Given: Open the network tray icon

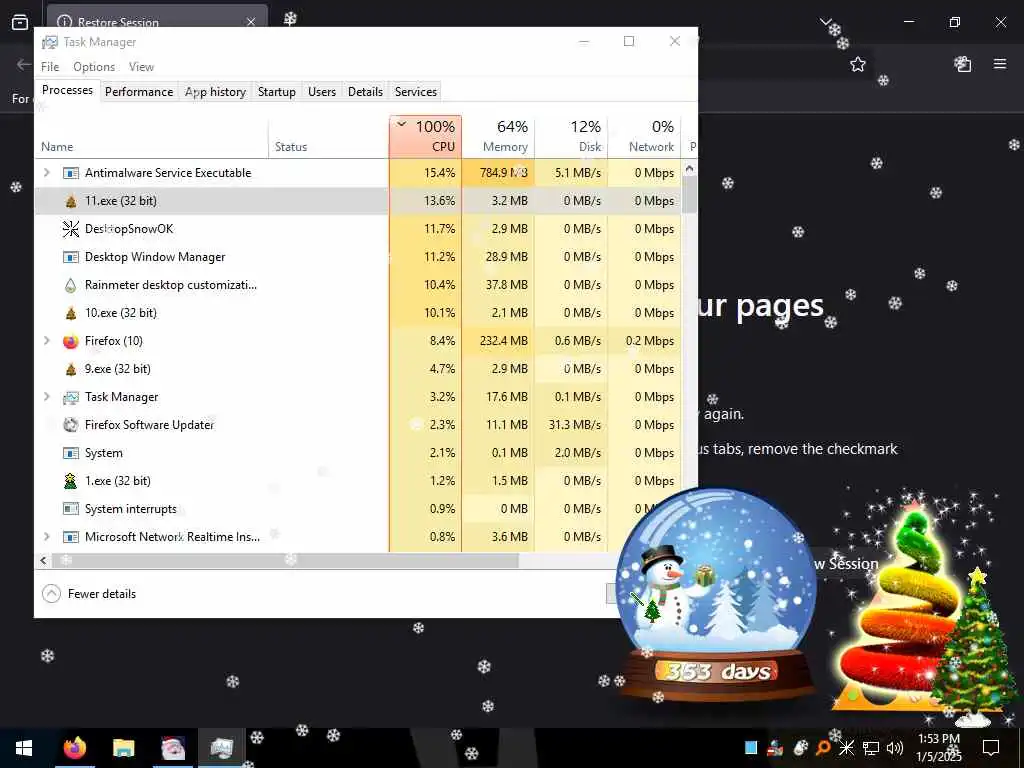Looking at the screenshot, I should click(871, 748).
